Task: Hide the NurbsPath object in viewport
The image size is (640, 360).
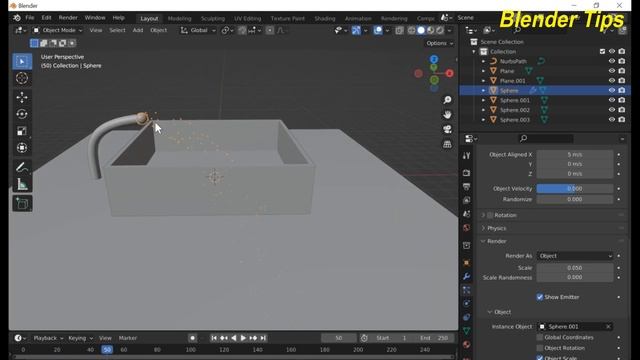Action: [x=611, y=61]
